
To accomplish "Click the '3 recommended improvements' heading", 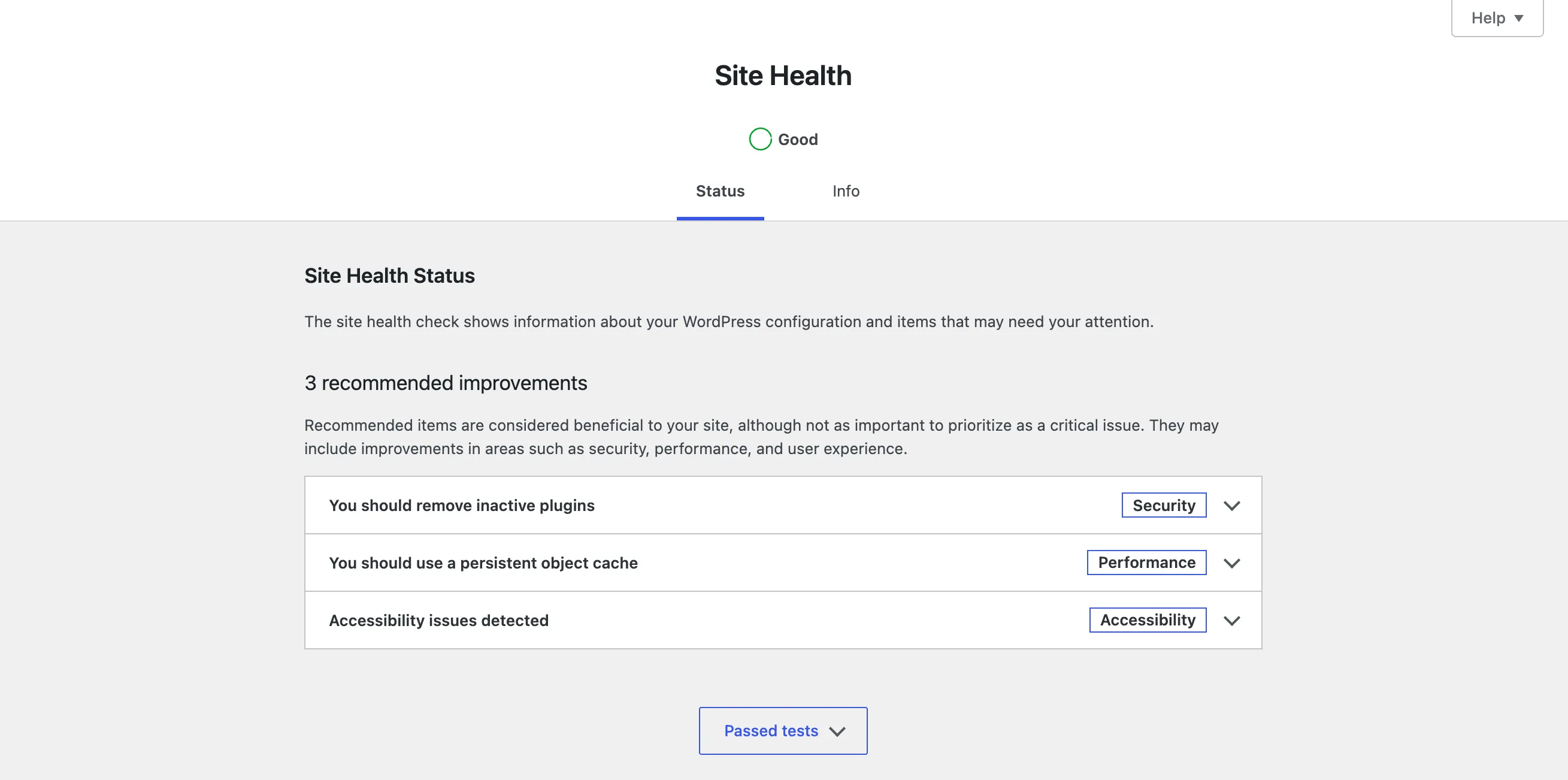I will (x=446, y=383).
